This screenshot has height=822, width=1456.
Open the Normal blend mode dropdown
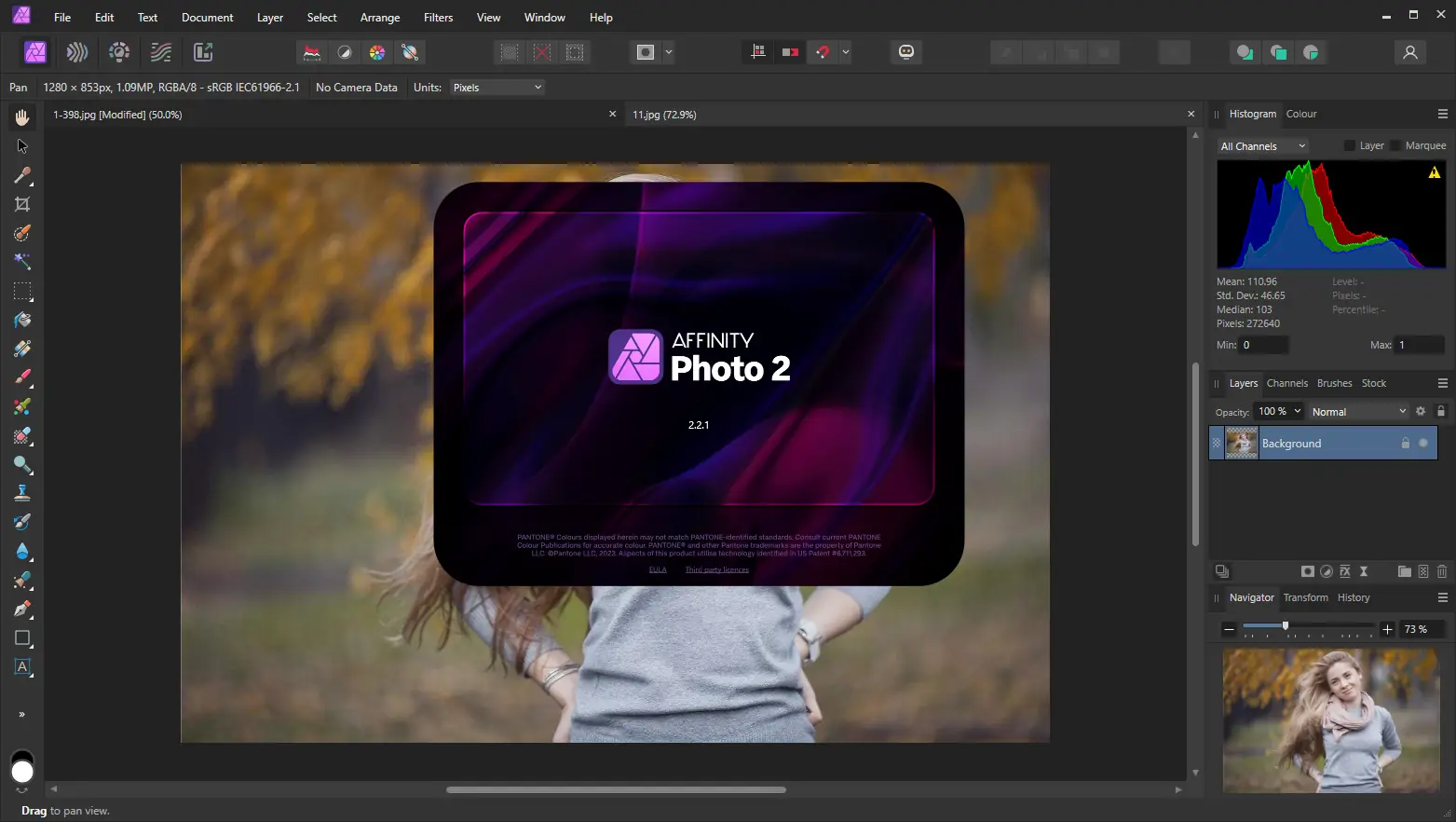tap(1358, 412)
